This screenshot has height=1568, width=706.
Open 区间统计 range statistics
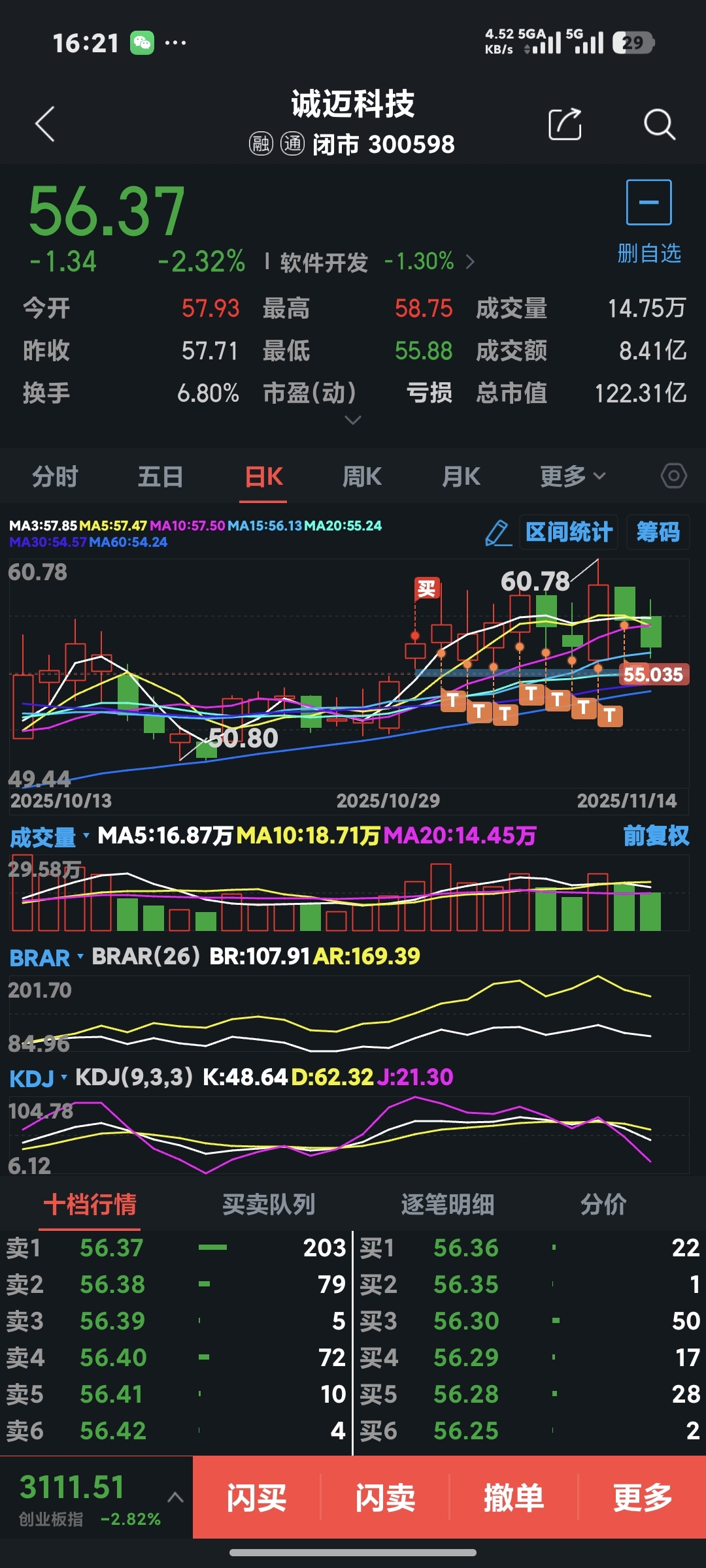569,532
